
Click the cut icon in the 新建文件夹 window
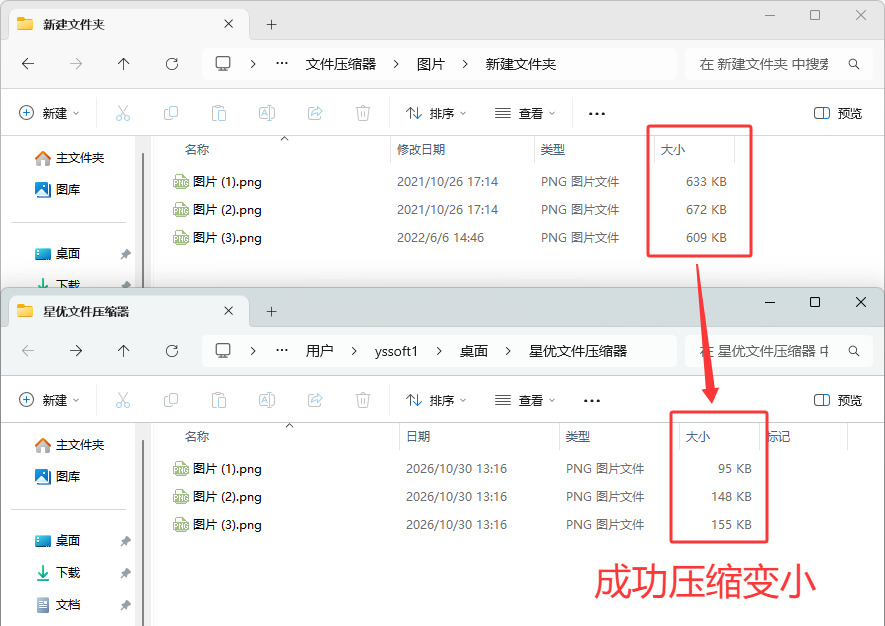pyautogui.click(x=123, y=113)
